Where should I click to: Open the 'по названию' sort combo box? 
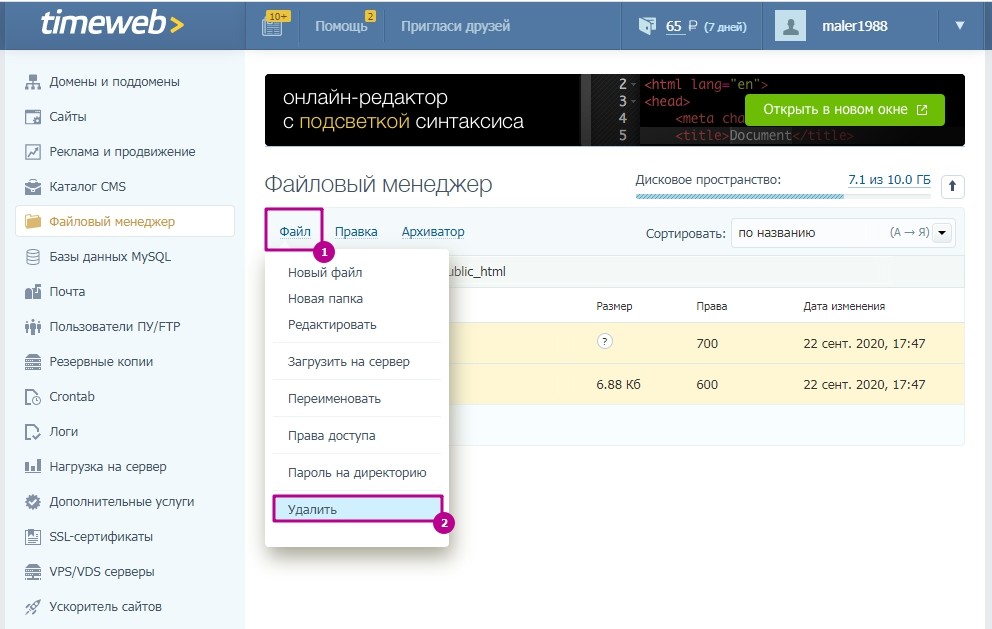(x=843, y=233)
